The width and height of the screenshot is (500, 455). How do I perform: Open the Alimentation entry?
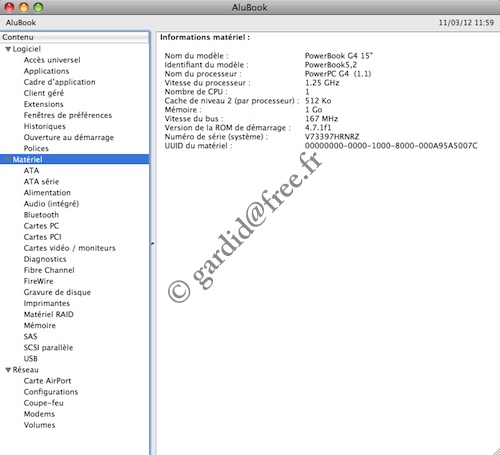point(47,193)
